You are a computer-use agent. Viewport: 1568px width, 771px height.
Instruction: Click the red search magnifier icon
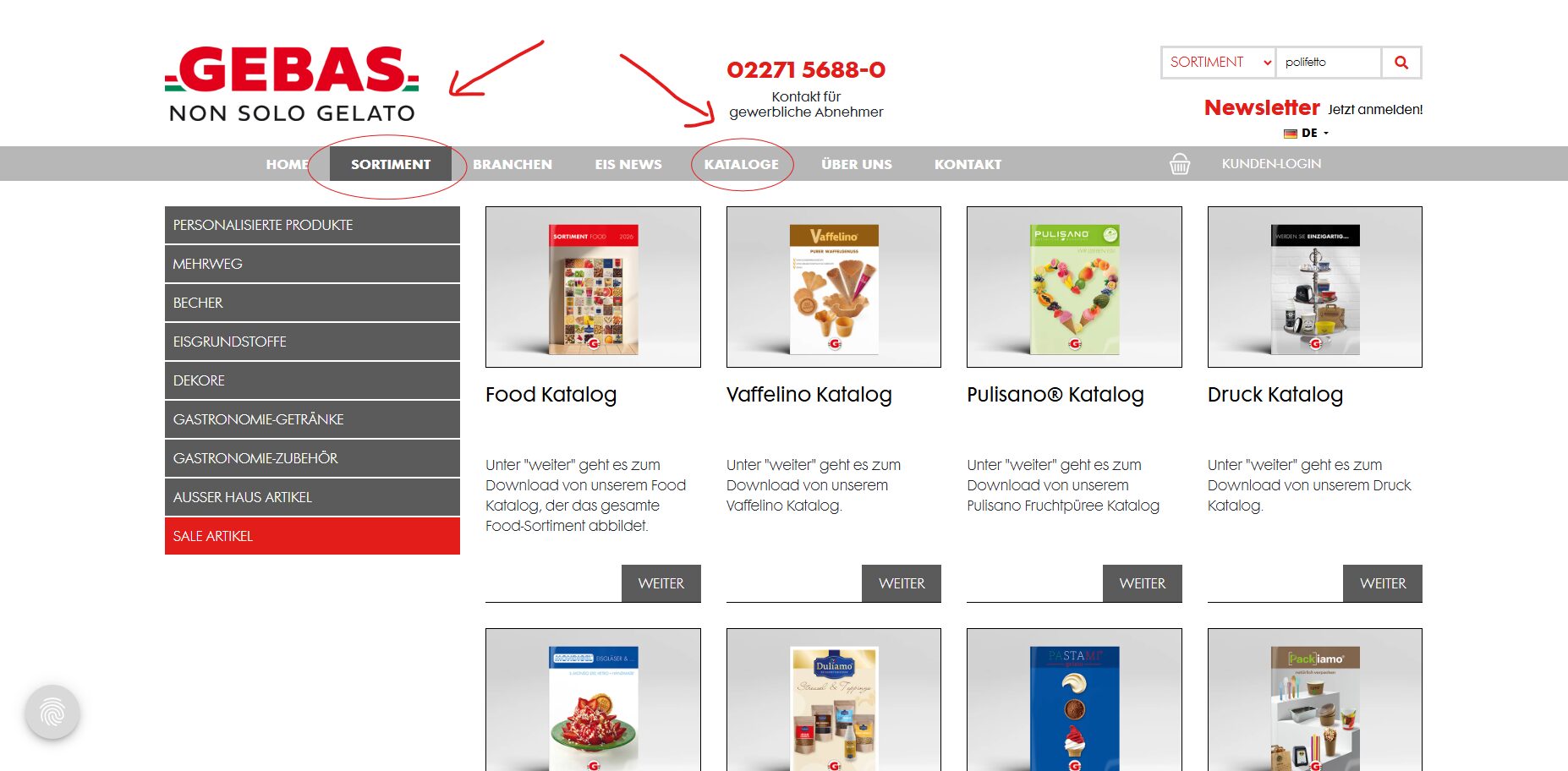click(1401, 63)
